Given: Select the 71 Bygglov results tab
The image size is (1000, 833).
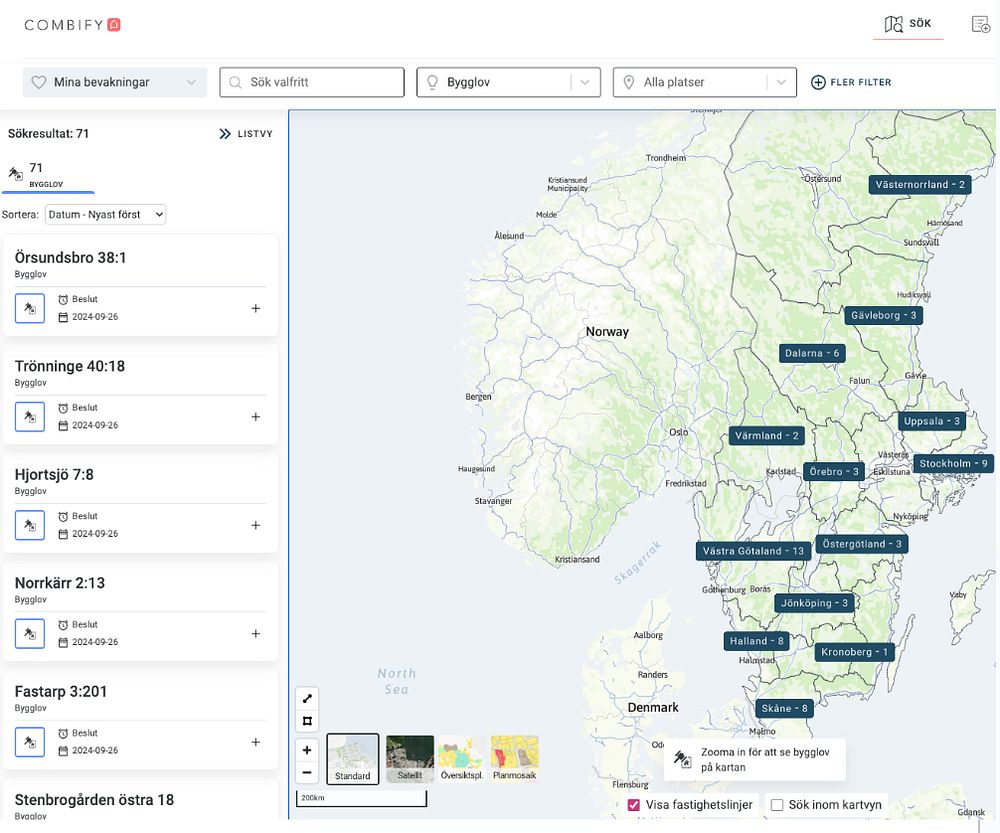Looking at the screenshot, I should (x=48, y=175).
